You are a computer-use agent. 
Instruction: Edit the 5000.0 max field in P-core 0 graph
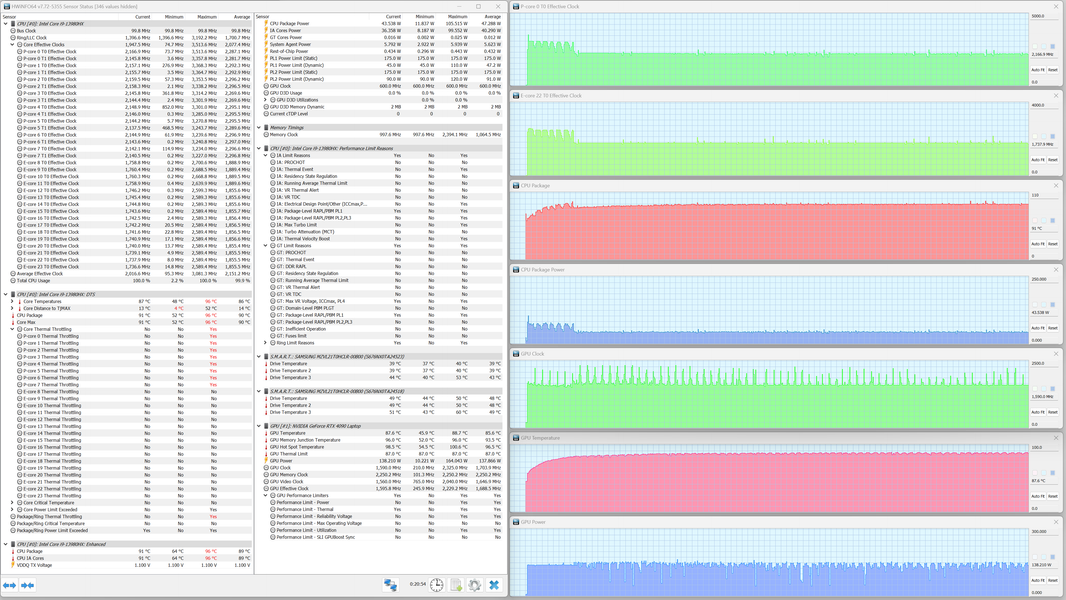pyautogui.click(x=1044, y=16)
